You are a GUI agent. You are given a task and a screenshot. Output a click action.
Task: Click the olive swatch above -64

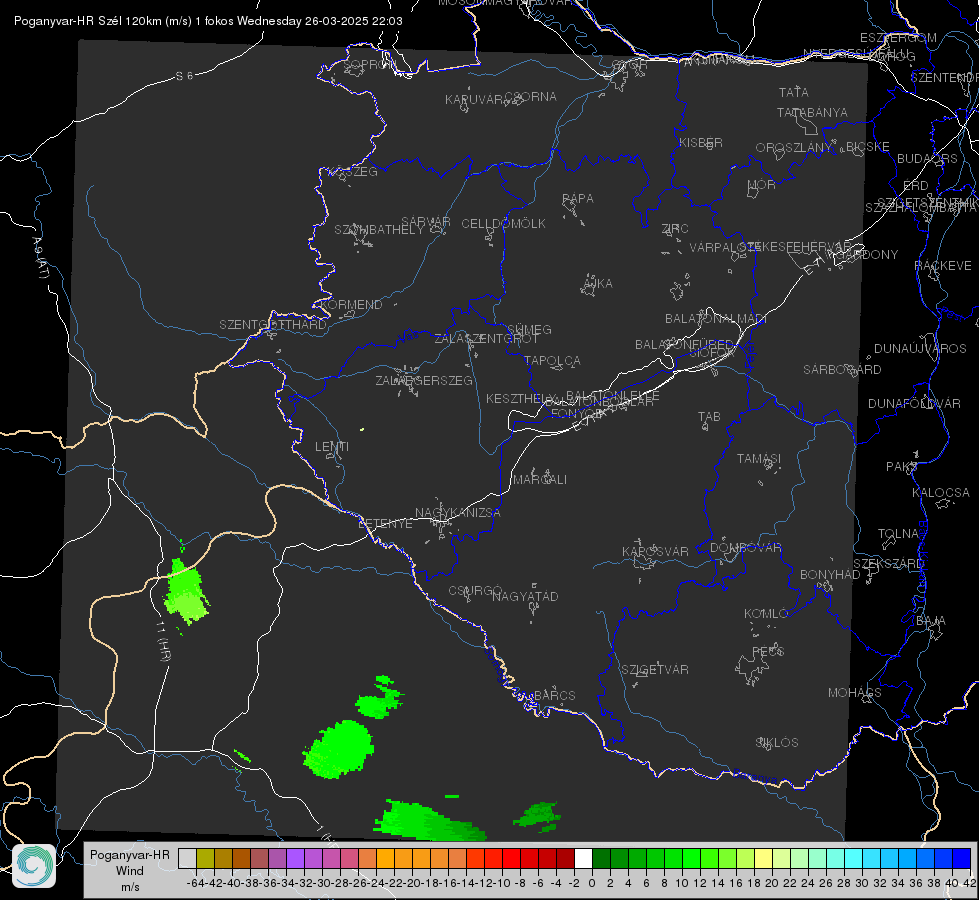coord(205,858)
